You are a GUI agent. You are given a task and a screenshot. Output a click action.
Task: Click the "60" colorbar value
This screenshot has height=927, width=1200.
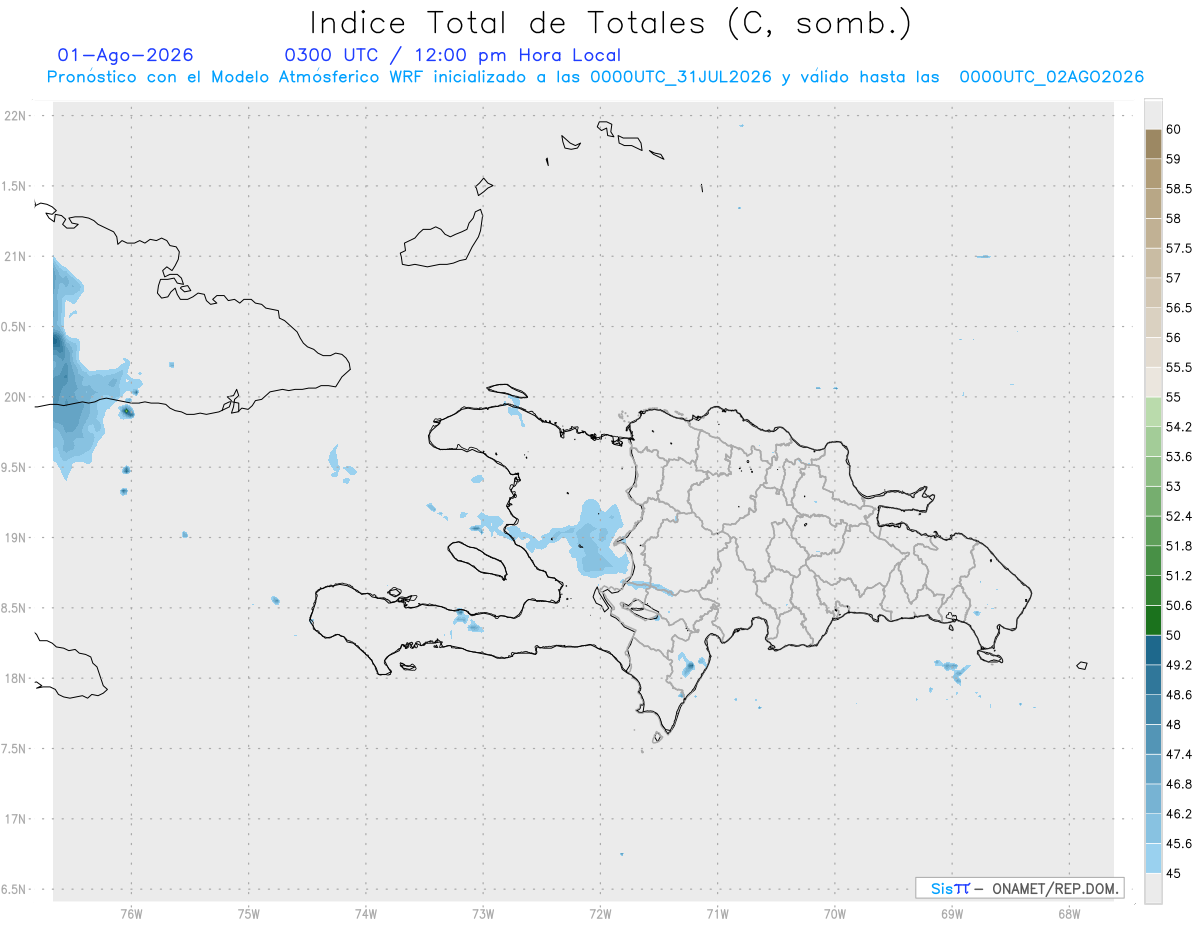(1173, 129)
